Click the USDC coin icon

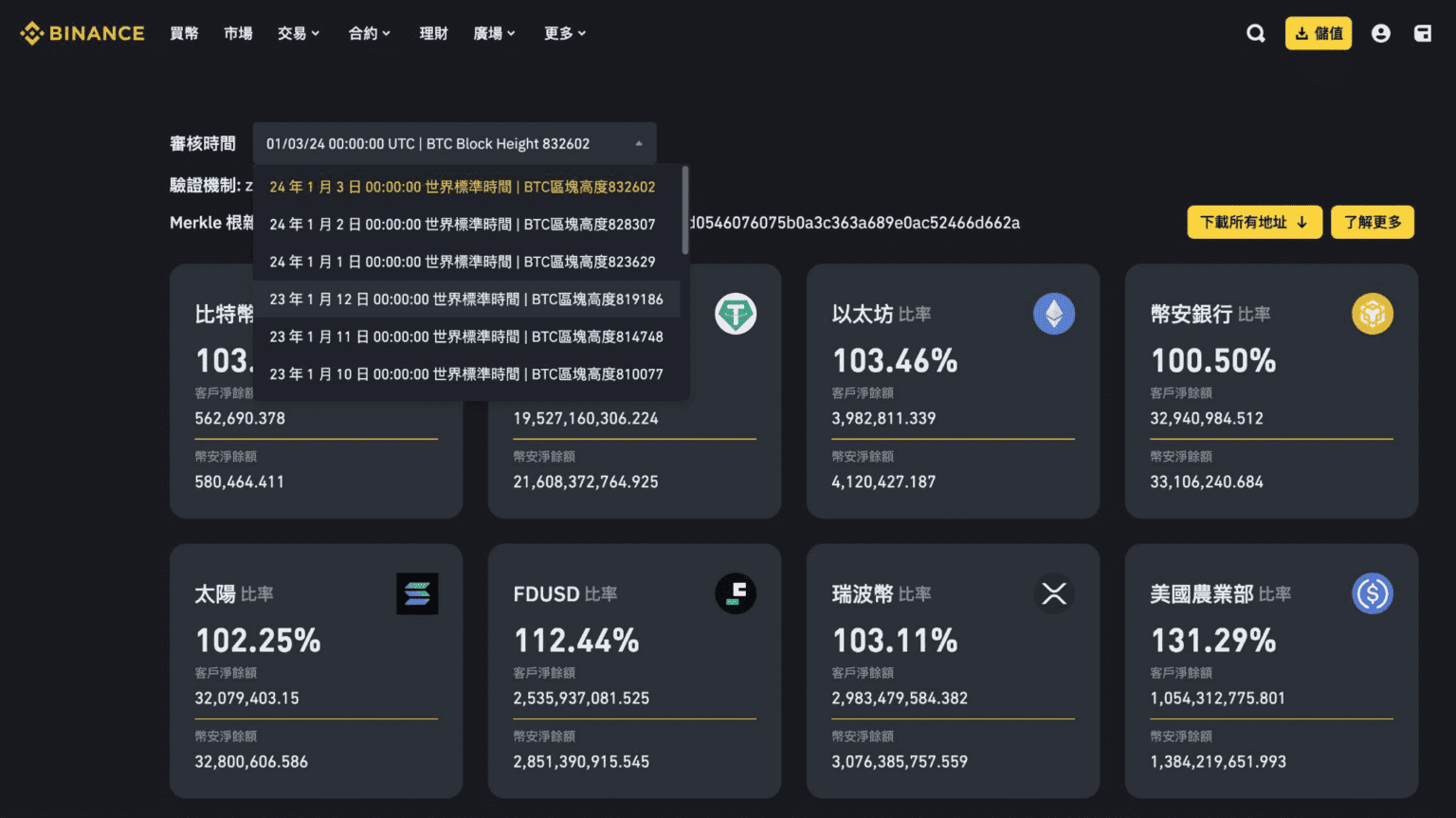1373,593
